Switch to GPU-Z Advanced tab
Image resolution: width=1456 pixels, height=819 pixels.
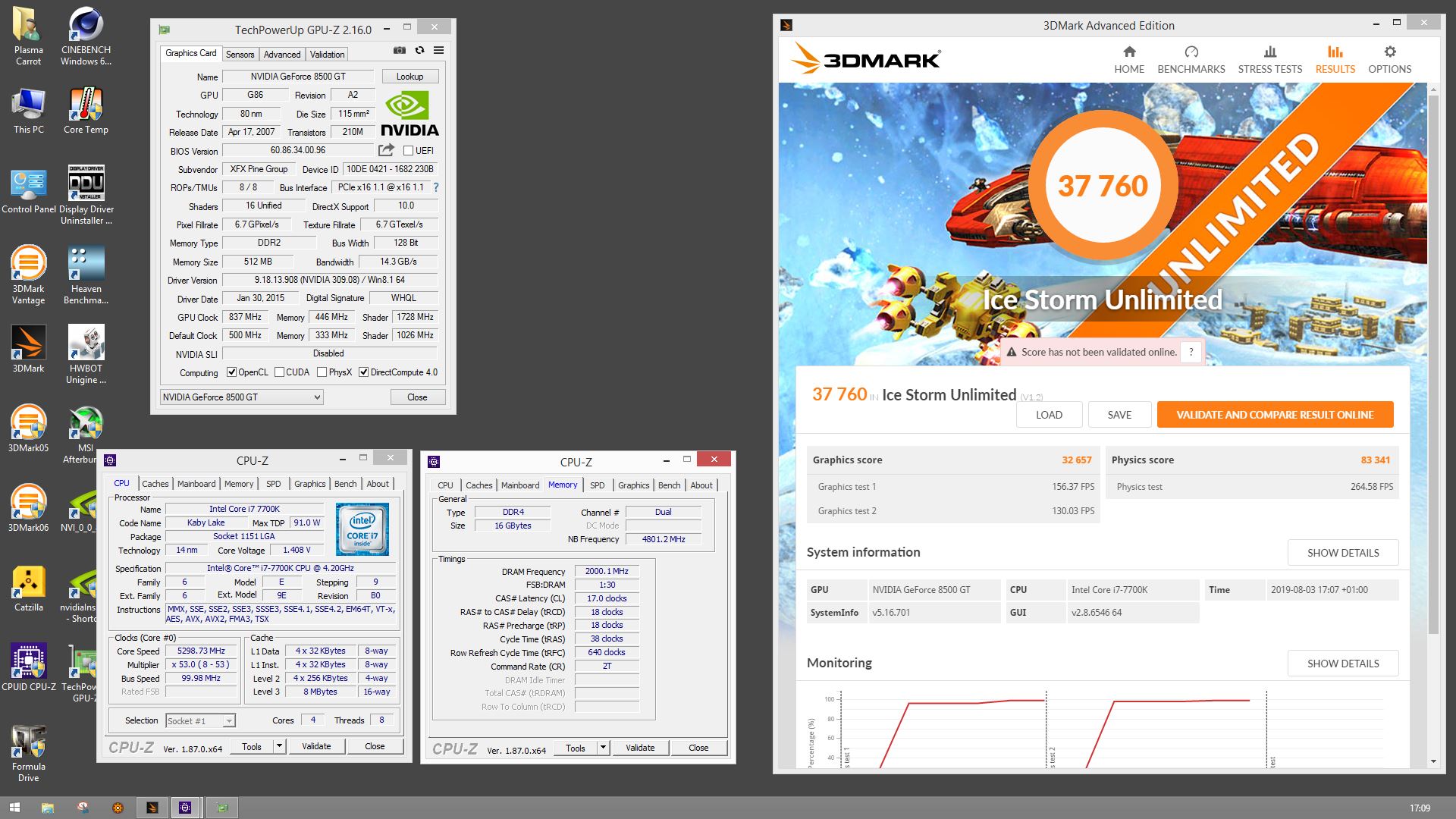click(282, 55)
